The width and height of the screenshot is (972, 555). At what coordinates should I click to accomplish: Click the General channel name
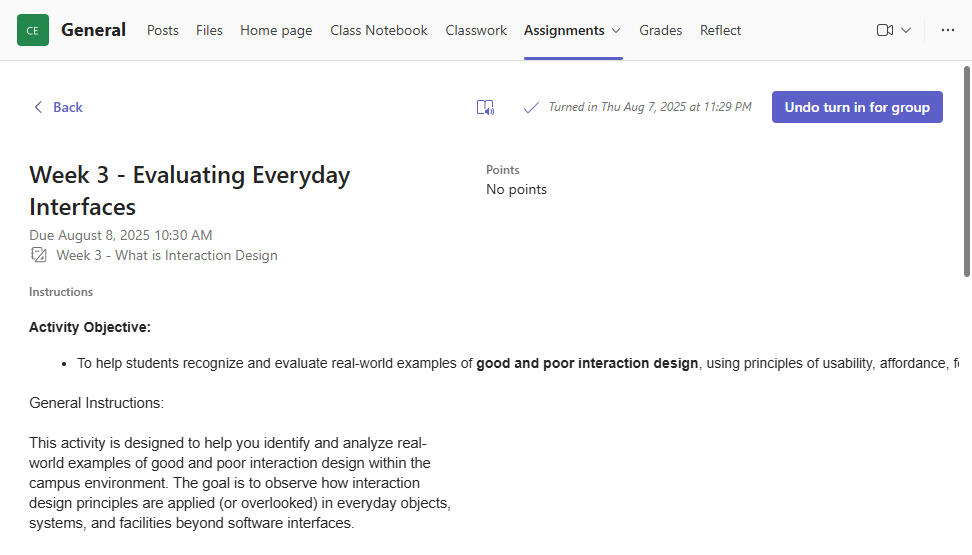[x=93, y=30]
